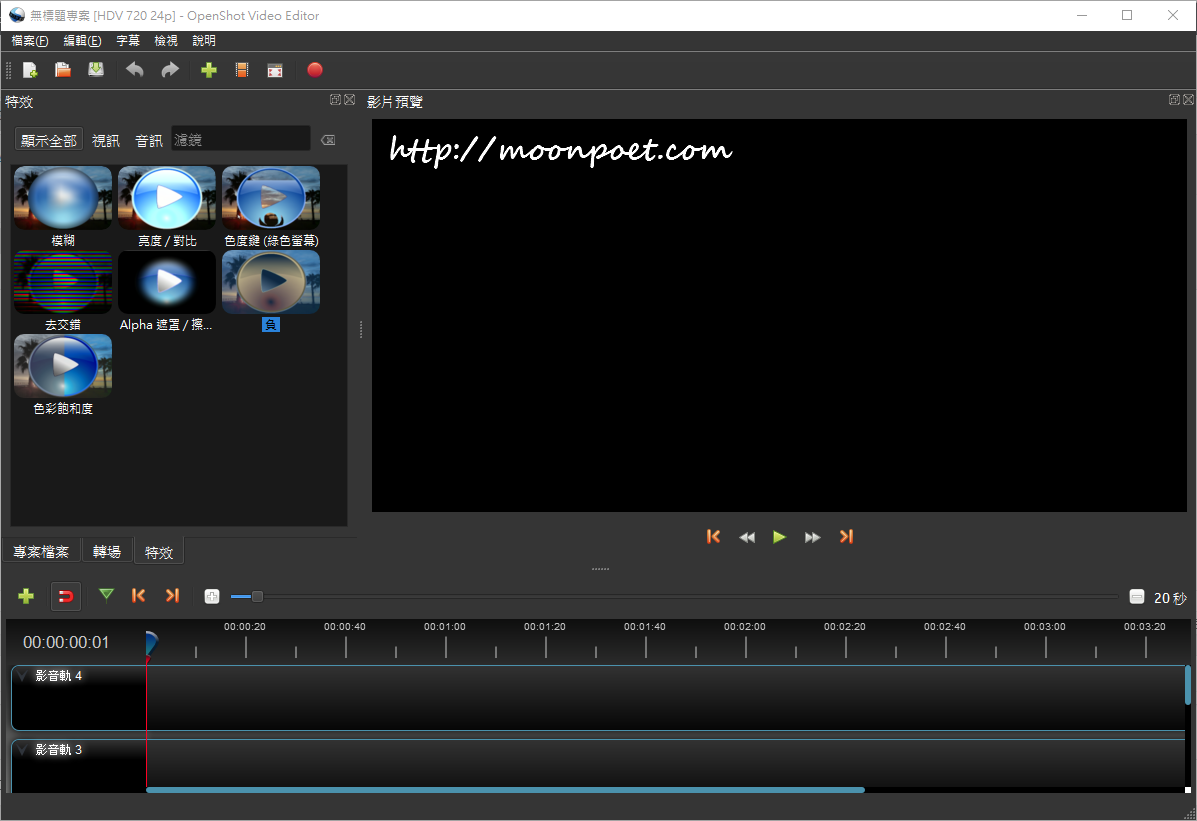Expand the 影音軌 4 track arrow
The image size is (1197, 821).
point(23,677)
